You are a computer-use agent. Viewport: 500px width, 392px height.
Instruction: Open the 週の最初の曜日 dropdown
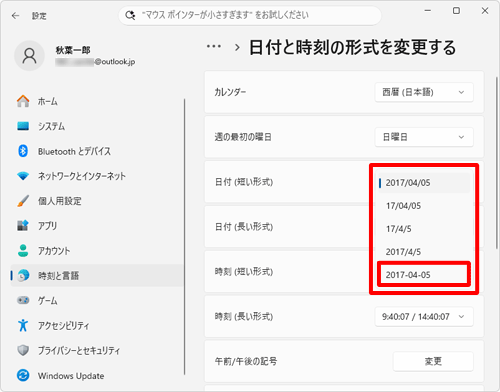tap(424, 137)
